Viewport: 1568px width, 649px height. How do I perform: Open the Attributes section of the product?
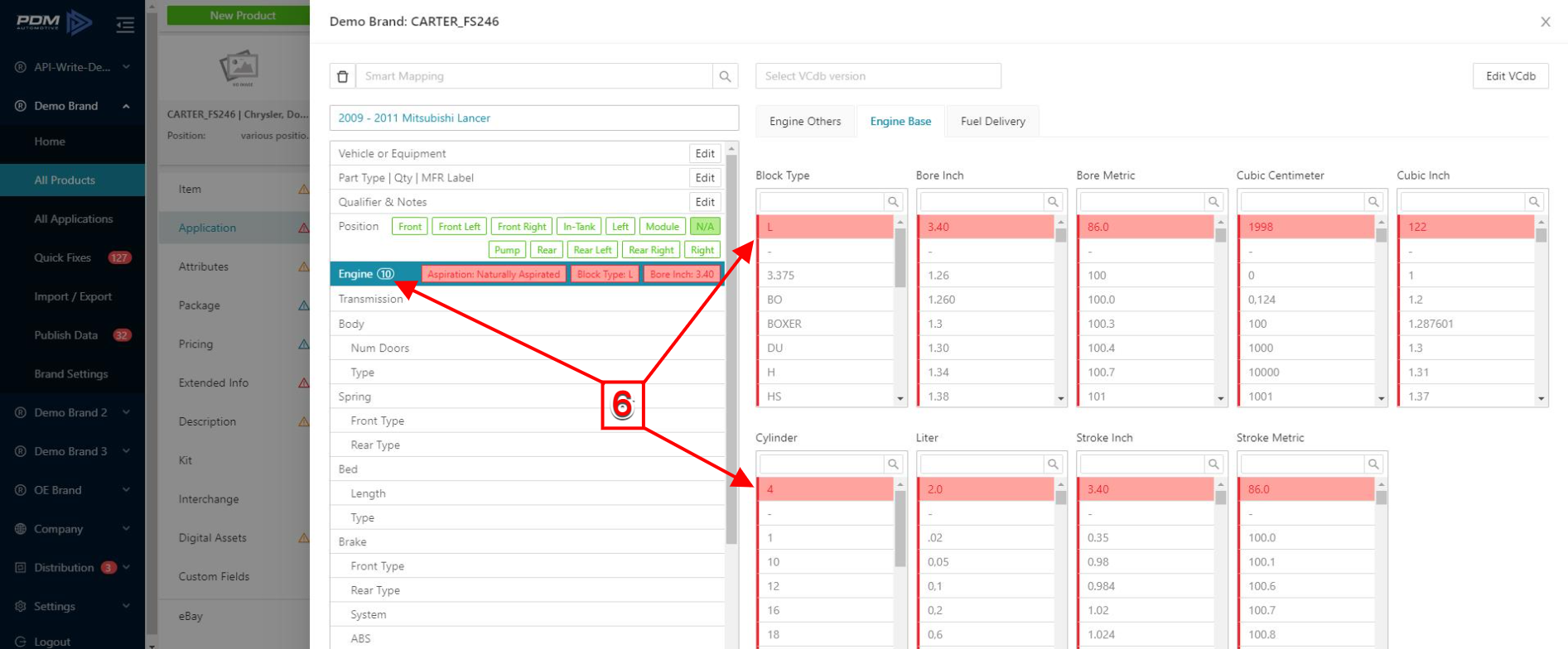click(x=204, y=267)
